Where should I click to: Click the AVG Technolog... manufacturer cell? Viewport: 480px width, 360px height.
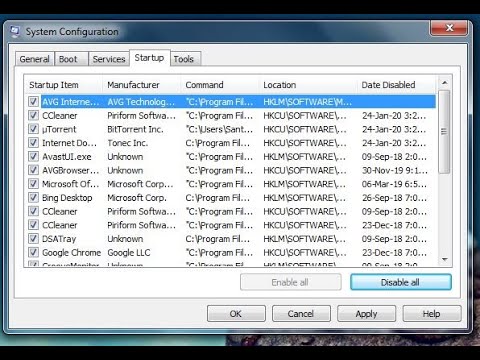coord(141,102)
